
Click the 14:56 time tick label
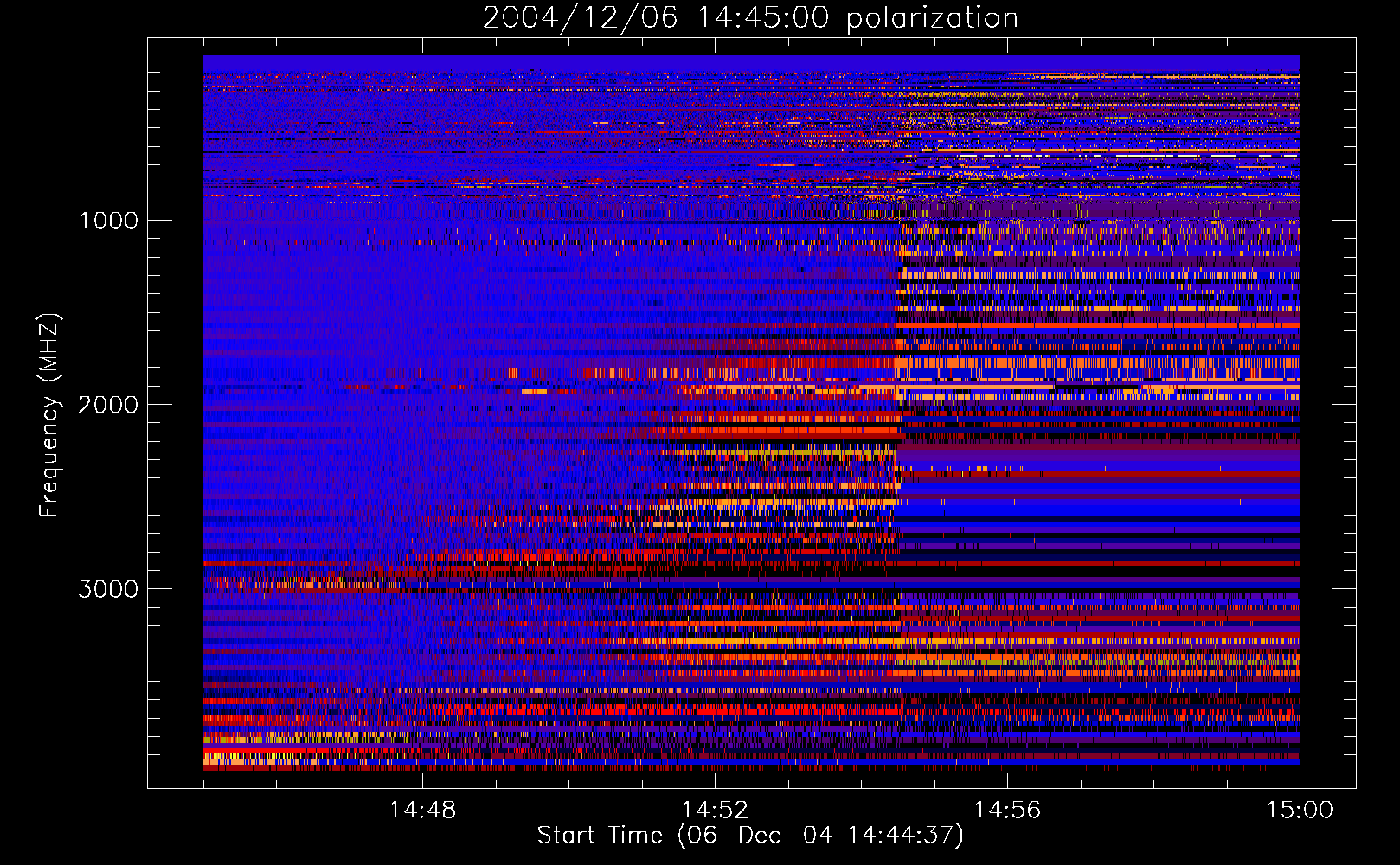1007,811
